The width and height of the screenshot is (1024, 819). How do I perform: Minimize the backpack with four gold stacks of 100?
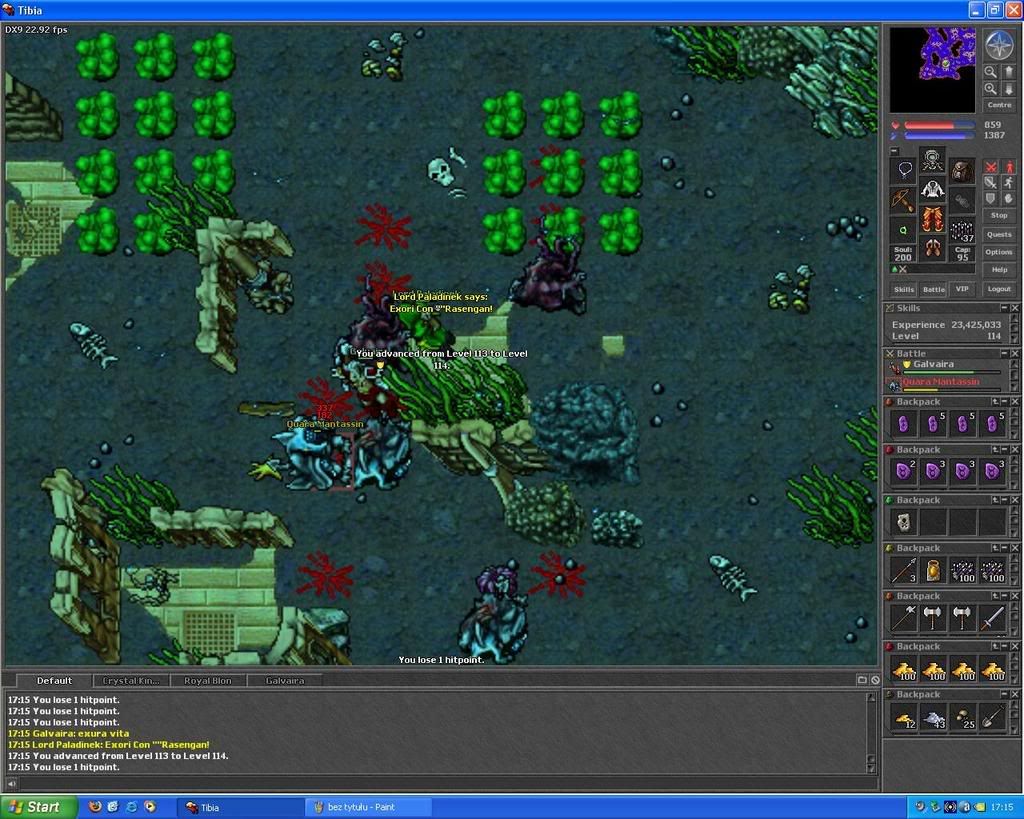tap(1005, 646)
